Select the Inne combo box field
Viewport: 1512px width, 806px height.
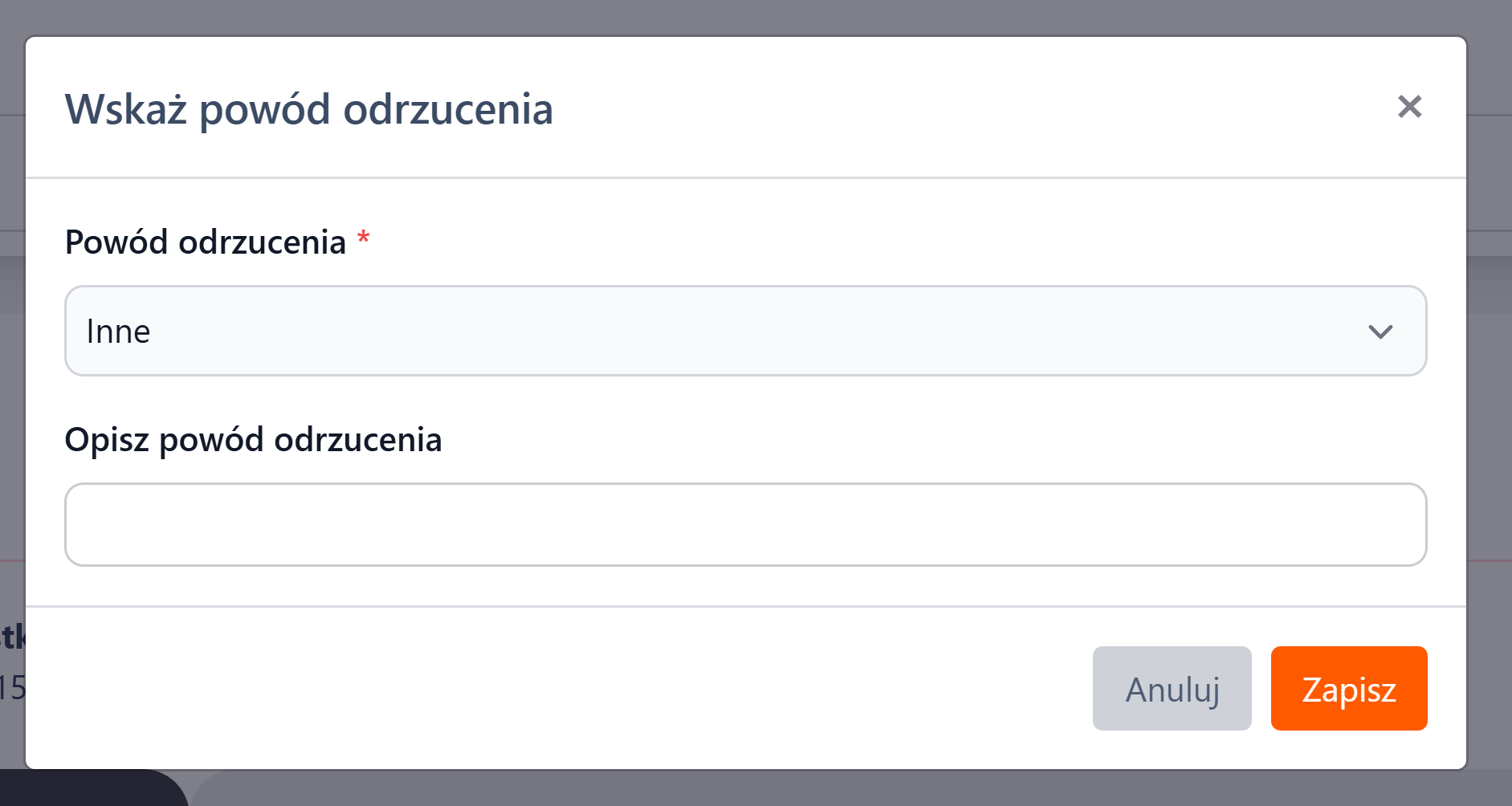click(745, 331)
